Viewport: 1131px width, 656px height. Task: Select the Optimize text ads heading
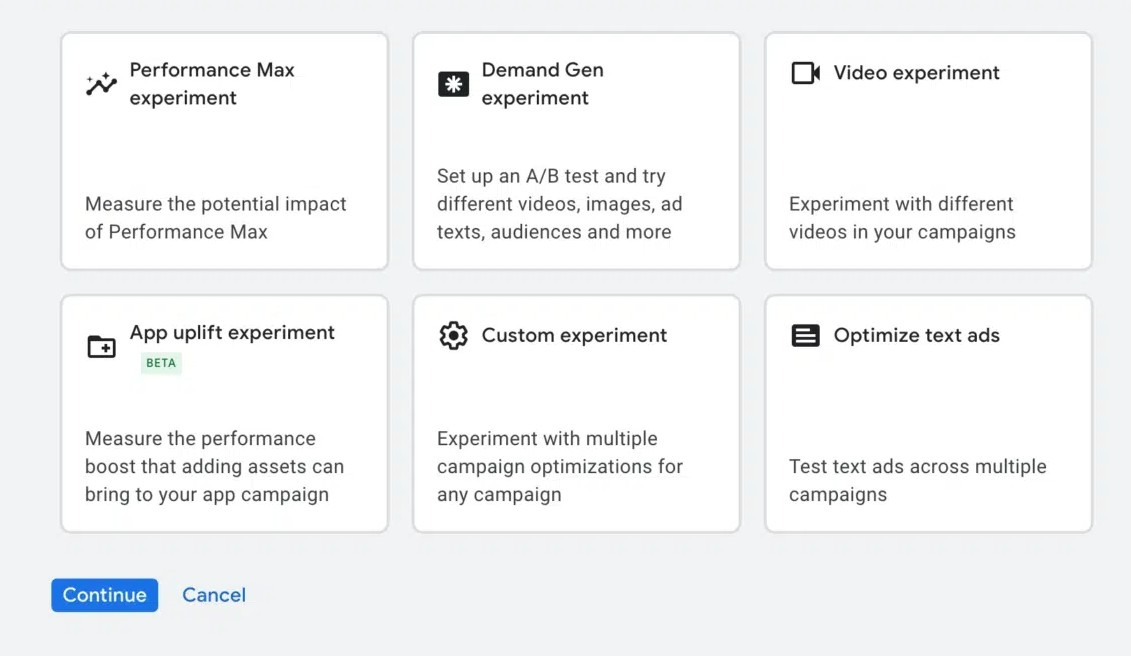pos(916,335)
